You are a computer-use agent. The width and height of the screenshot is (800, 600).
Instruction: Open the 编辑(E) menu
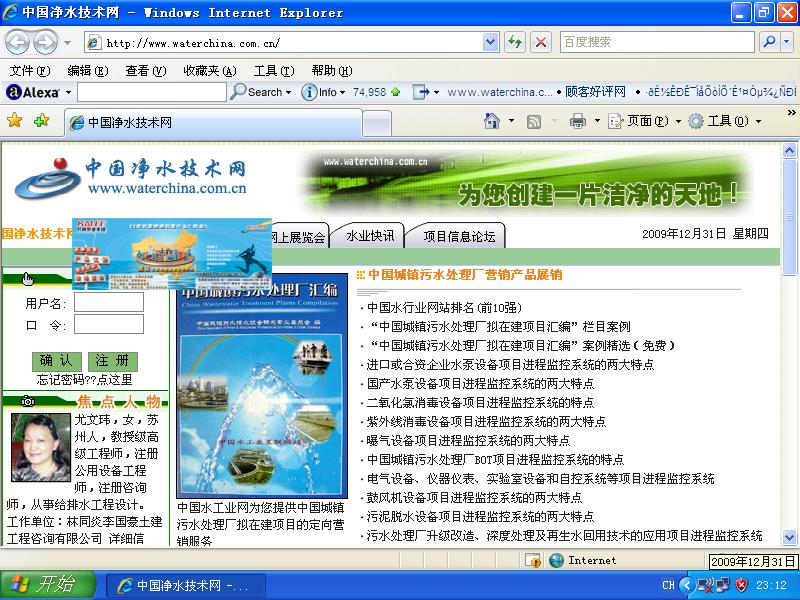(88, 70)
